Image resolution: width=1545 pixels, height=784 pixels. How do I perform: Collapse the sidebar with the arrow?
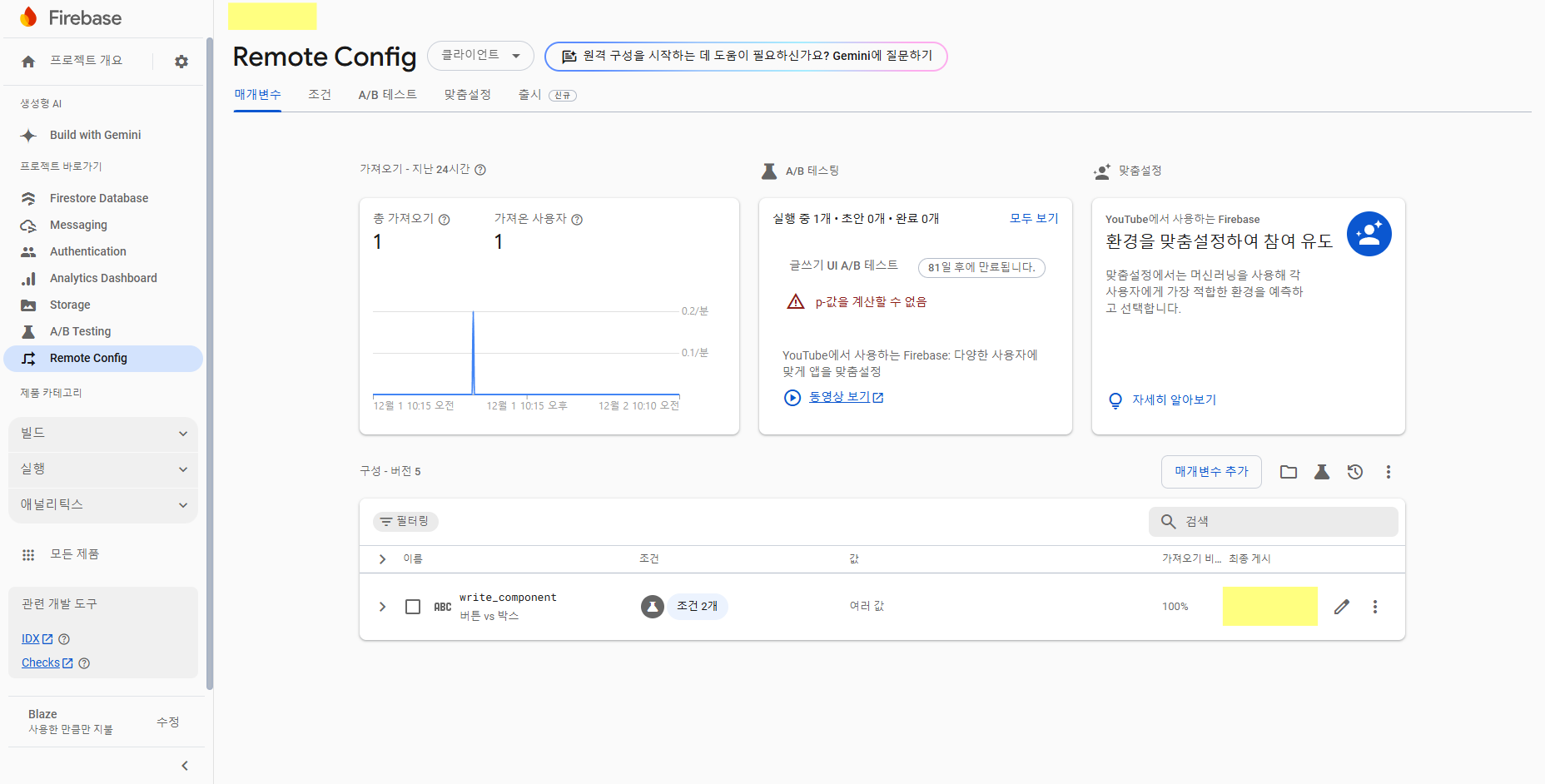(x=185, y=766)
